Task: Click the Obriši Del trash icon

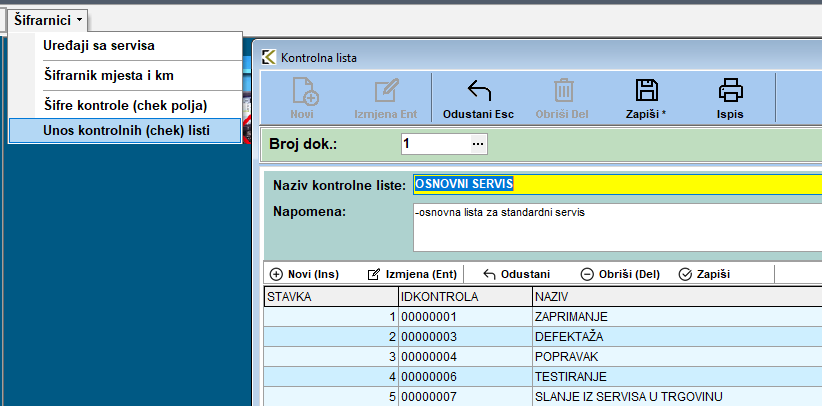Action: point(563,90)
